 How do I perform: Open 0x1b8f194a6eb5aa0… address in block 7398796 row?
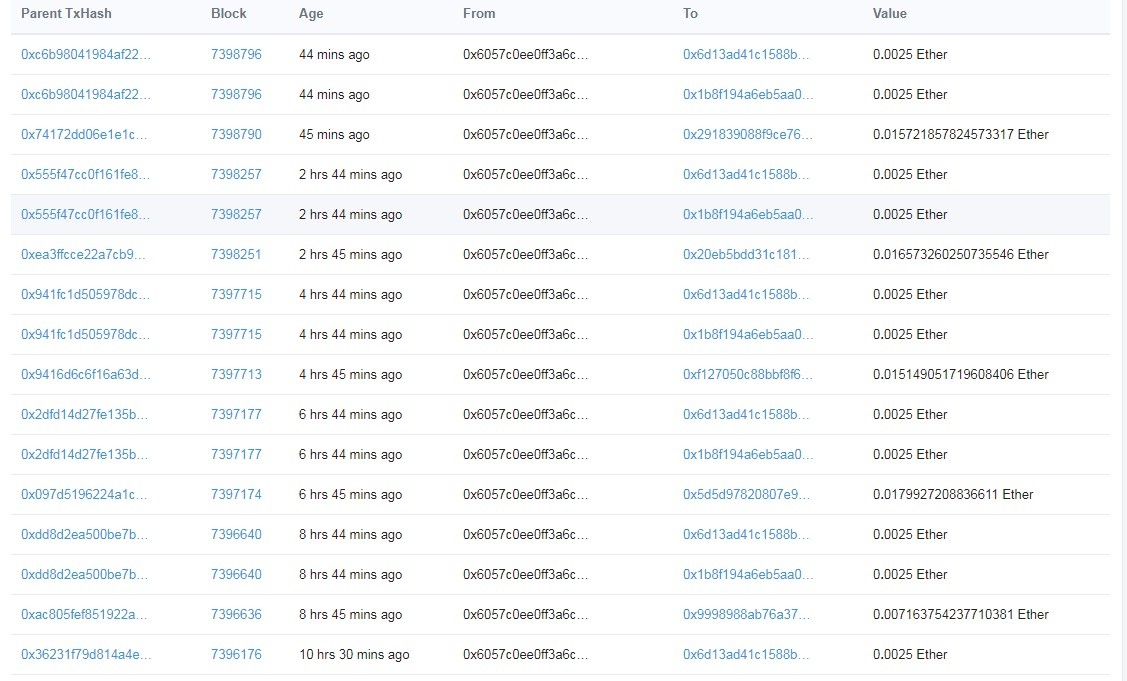748,95
